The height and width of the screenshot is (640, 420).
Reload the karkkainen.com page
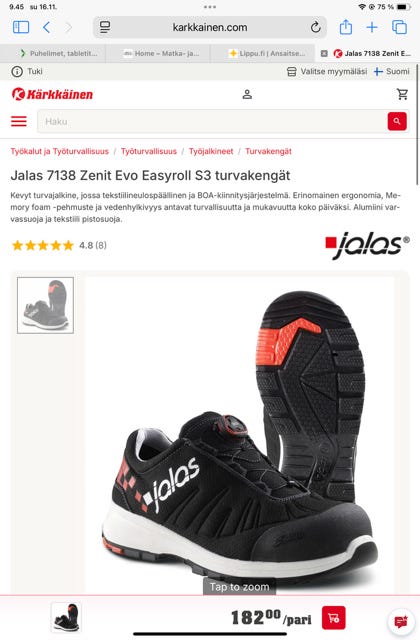(315, 27)
